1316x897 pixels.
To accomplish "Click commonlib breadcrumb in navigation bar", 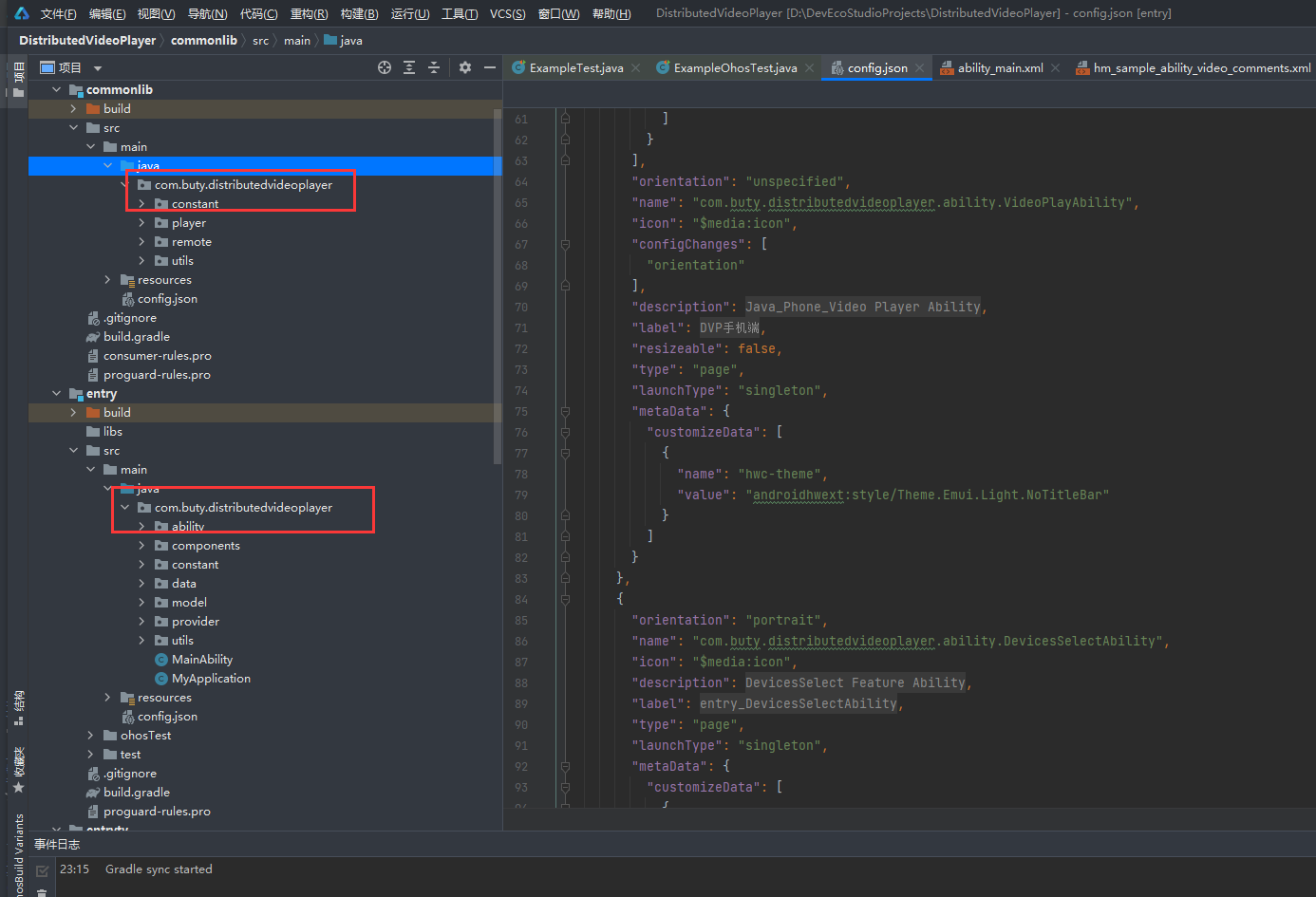I will click(x=204, y=40).
